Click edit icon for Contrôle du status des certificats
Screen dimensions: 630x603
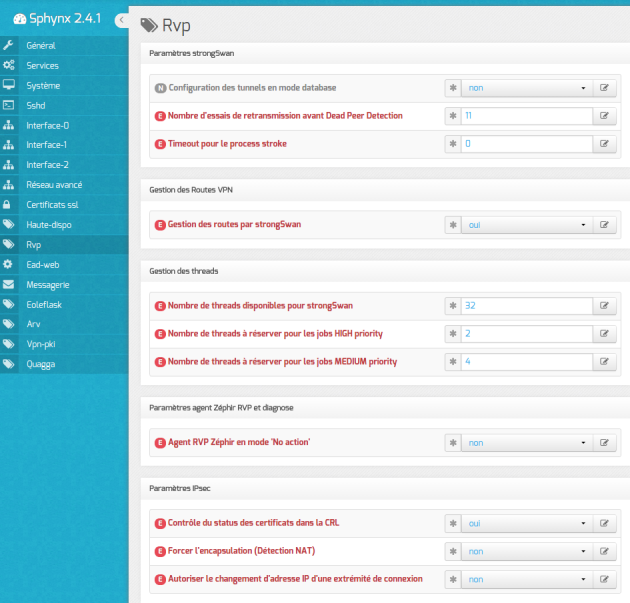coord(604,523)
